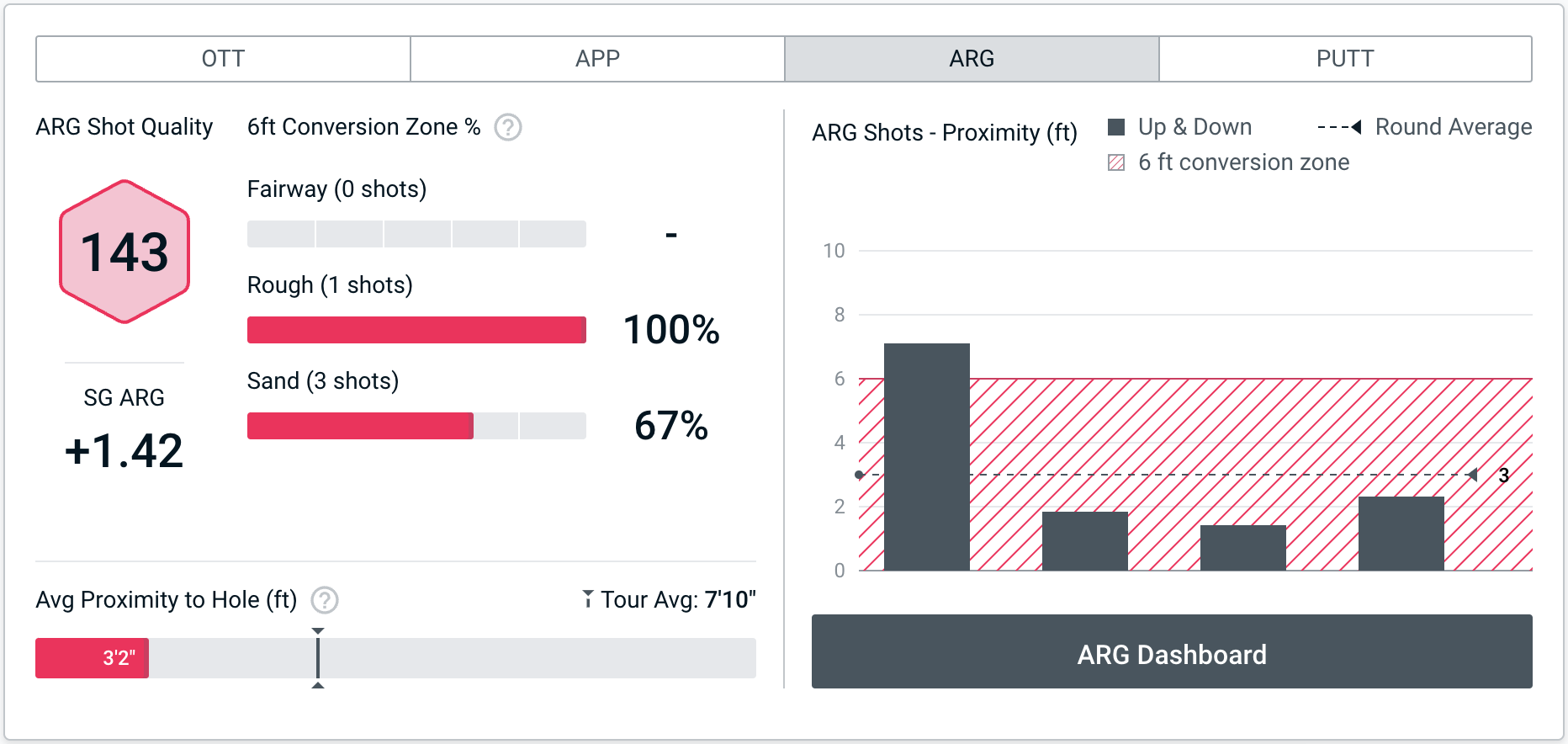Click the Rough 100% conversion bar
1568x744 pixels.
[x=416, y=330]
